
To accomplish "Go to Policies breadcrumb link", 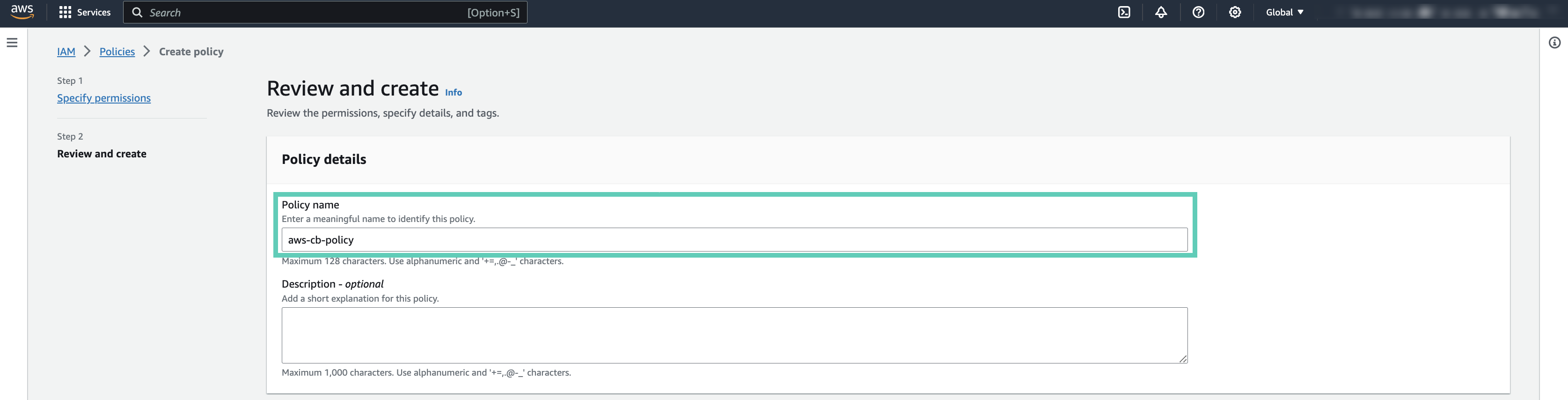I will [x=117, y=52].
